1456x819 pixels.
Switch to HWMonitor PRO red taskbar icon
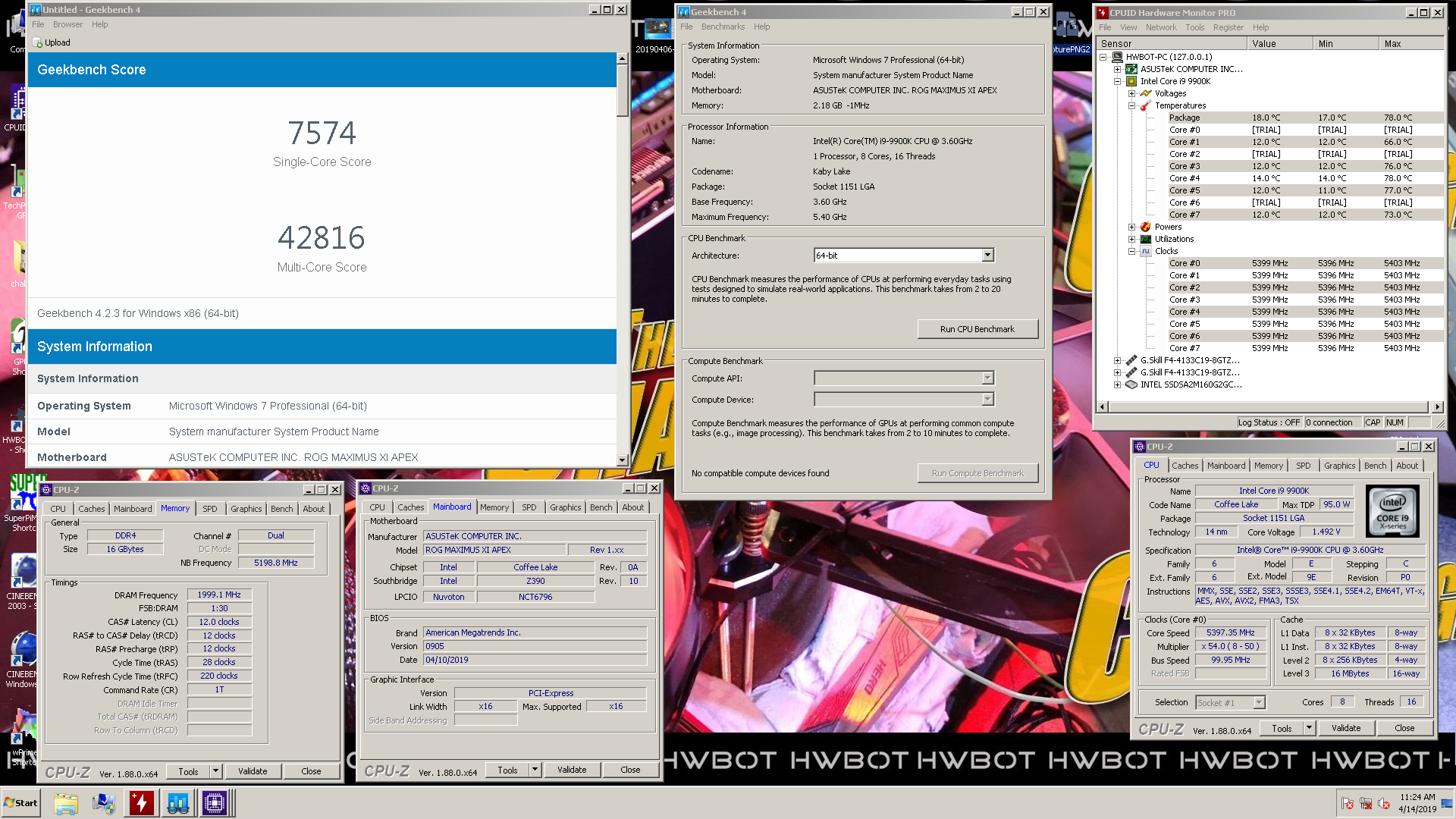[x=141, y=803]
